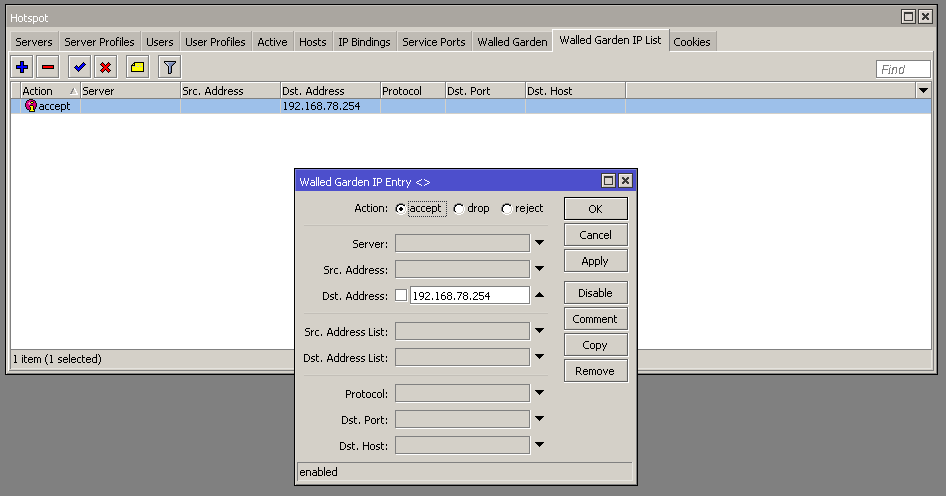The image size is (946, 496).
Task: Click the red minus remove entry icon
Action: coord(48,67)
